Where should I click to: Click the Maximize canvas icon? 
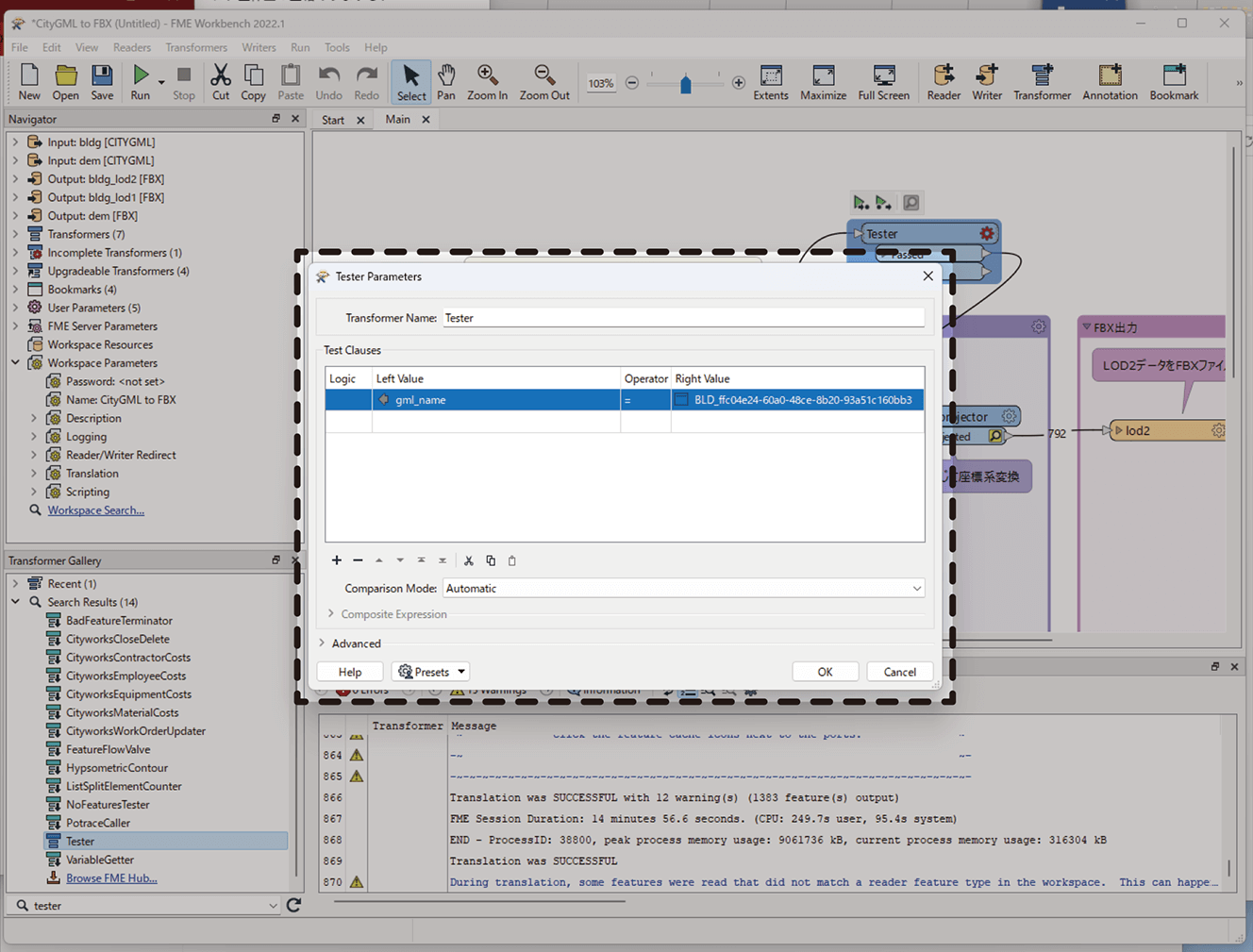(x=823, y=82)
